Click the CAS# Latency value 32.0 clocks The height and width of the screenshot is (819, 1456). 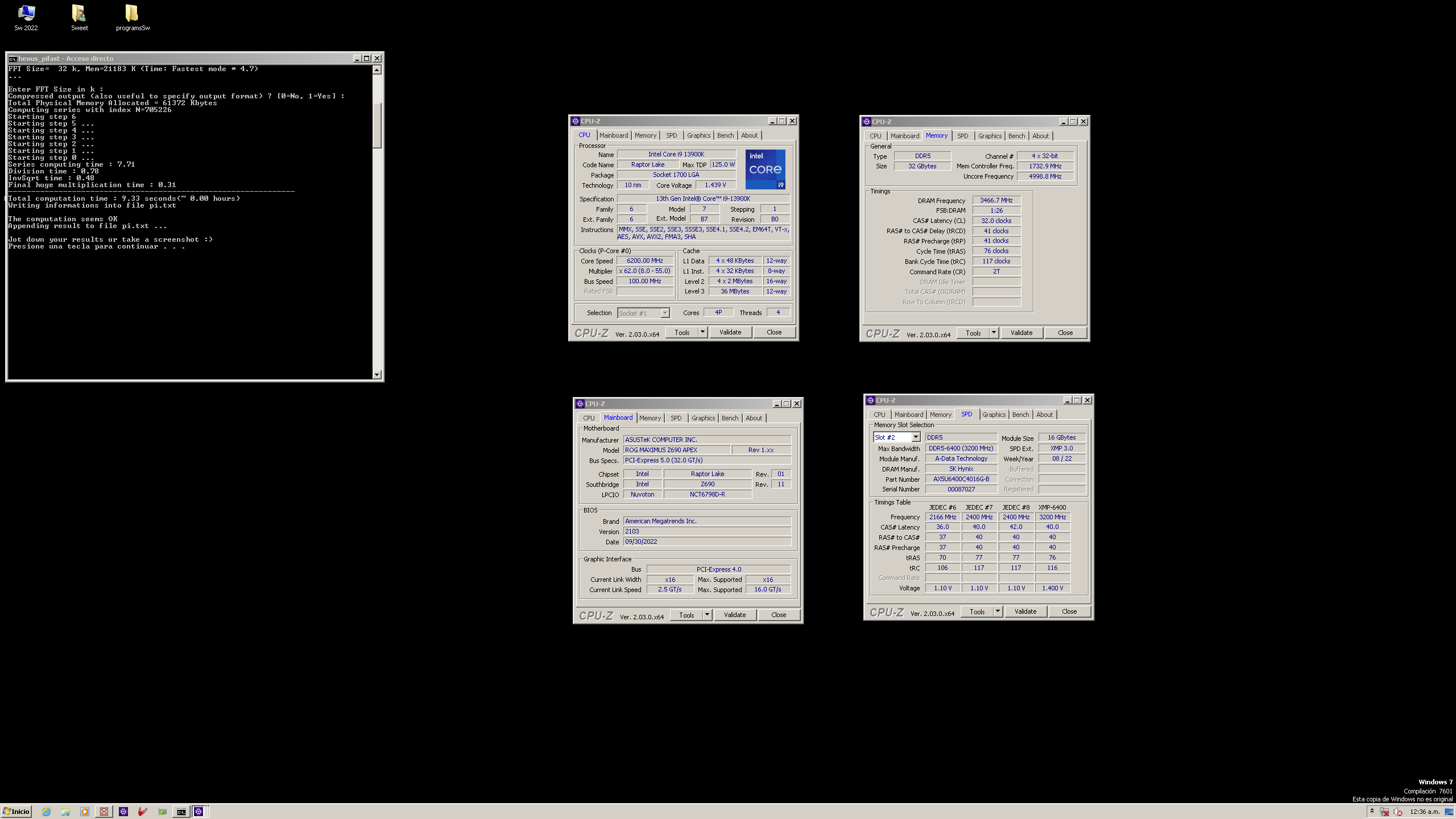click(996, 221)
